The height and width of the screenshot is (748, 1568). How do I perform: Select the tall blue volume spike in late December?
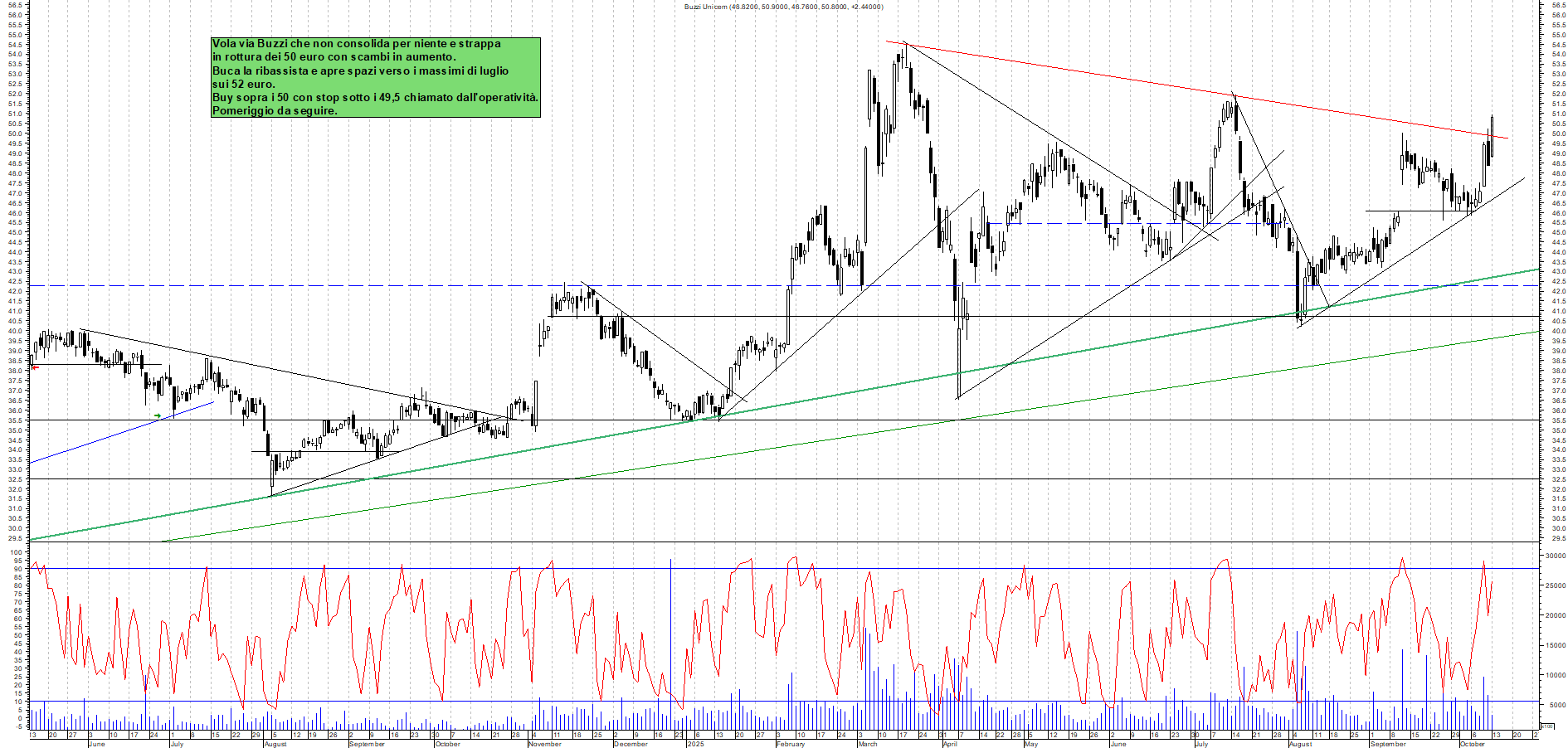point(670,630)
